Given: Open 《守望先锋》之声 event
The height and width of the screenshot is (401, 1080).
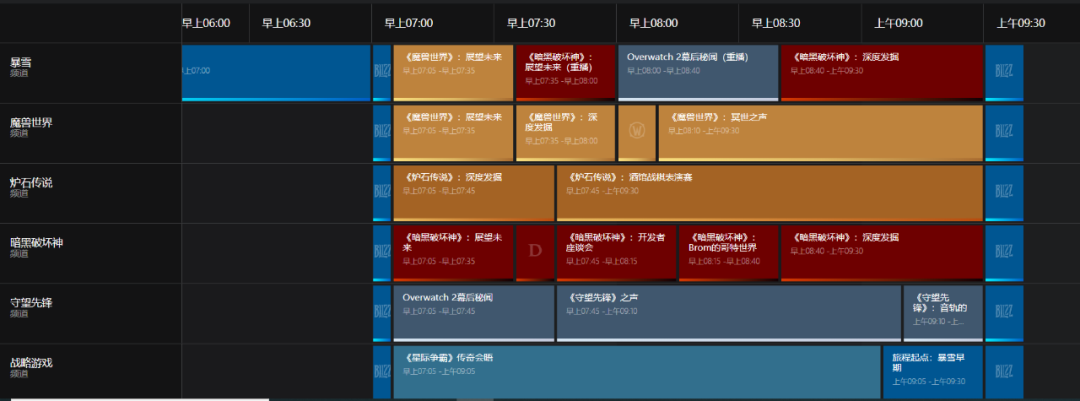Looking at the screenshot, I should point(729,313).
